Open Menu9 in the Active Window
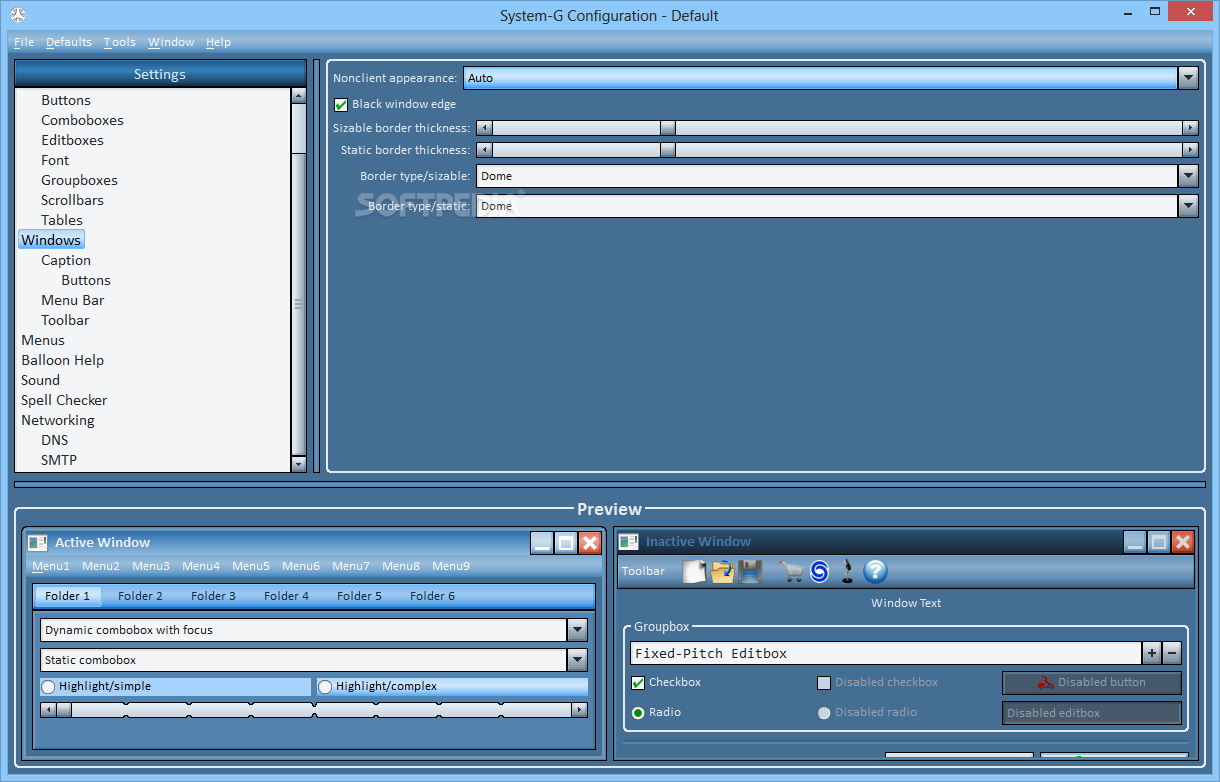Screen dimensions: 1220x782 pos(451,566)
